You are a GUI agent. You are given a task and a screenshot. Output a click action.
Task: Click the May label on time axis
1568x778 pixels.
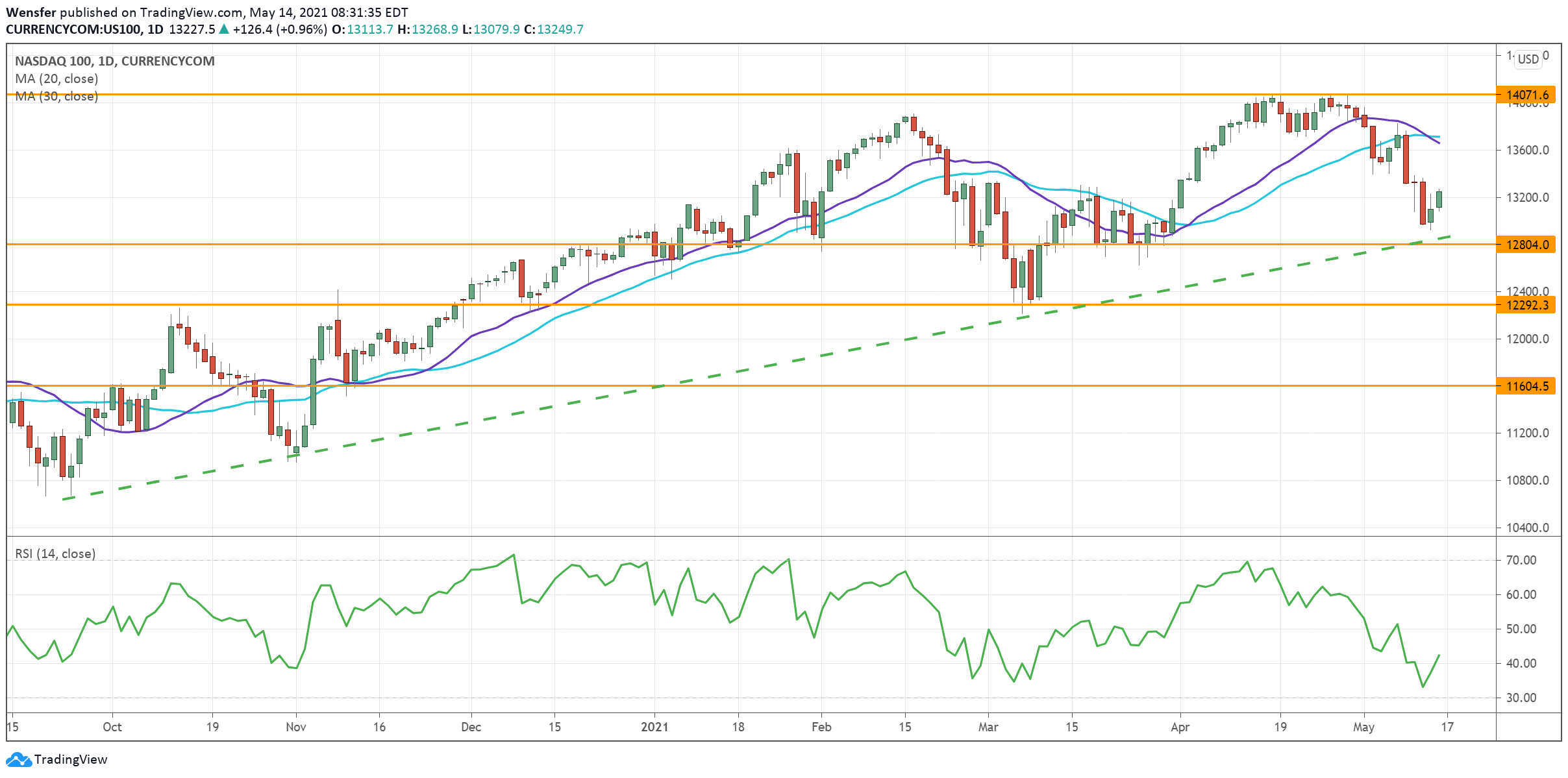[x=1363, y=727]
